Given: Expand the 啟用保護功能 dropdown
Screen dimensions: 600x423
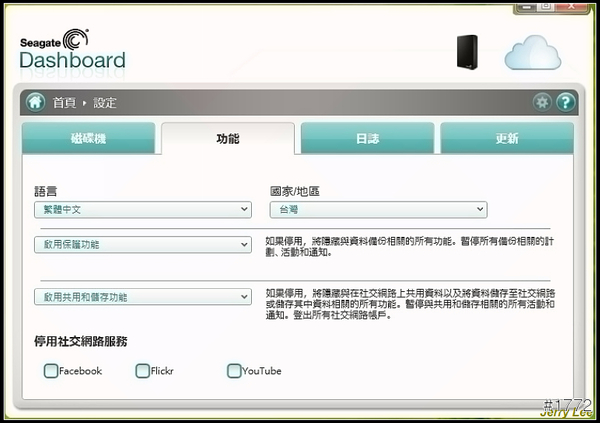Looking at the screenshot, I should 143,245.
